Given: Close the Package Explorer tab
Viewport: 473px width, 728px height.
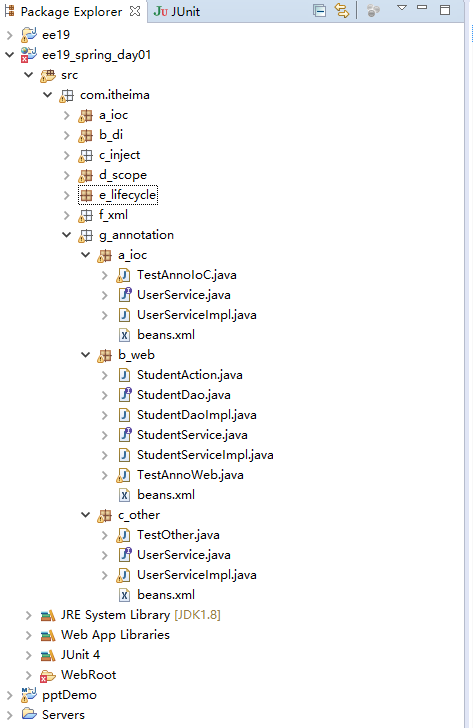Looking at the screenshot, I should point(135,11).
